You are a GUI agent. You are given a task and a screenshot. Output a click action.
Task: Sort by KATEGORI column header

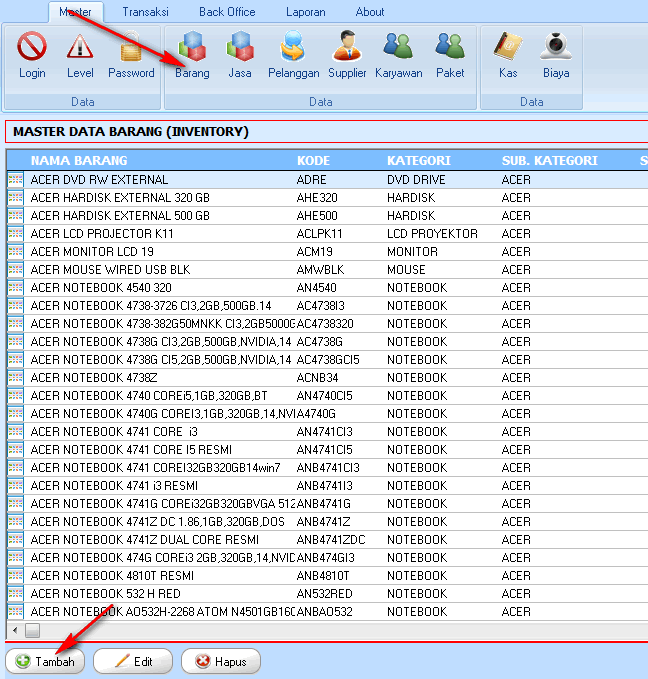coord(419,161)
